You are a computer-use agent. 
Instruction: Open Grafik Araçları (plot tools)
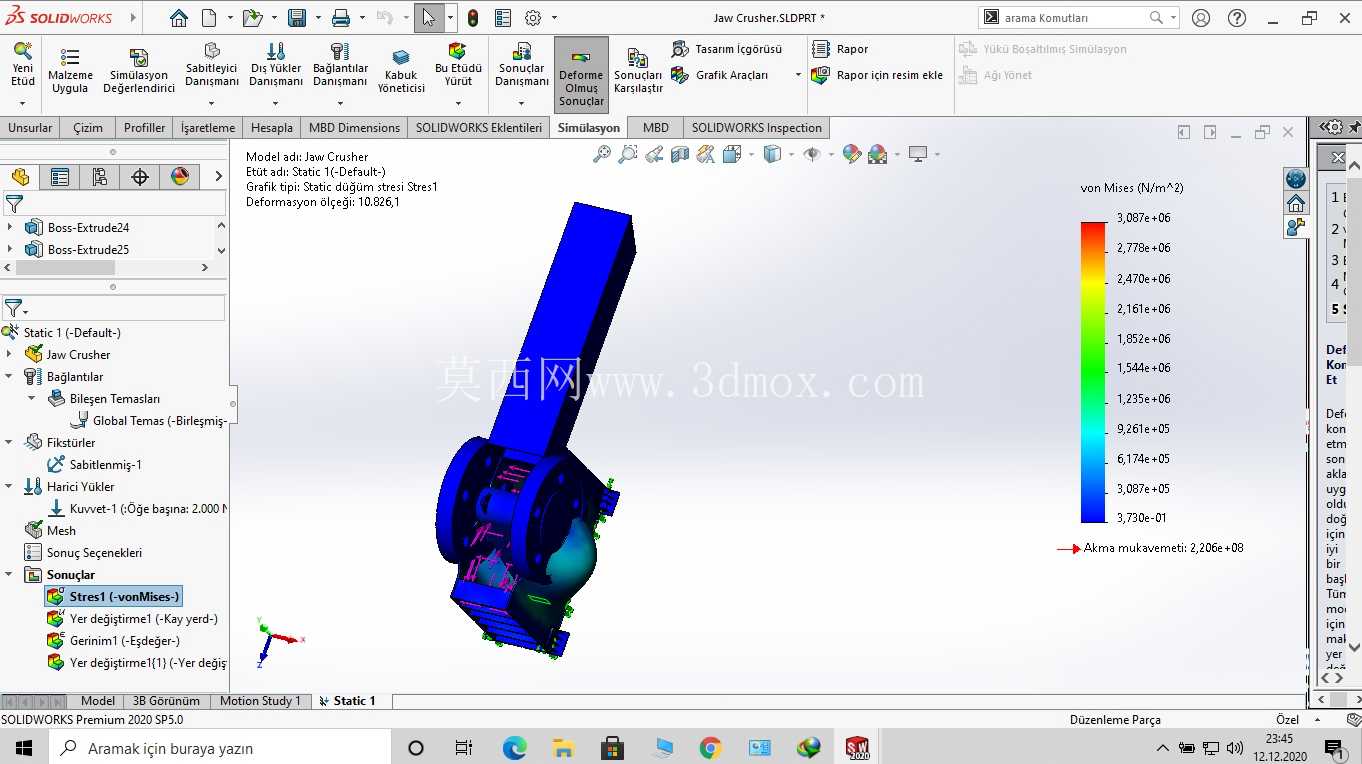point(721,75)
